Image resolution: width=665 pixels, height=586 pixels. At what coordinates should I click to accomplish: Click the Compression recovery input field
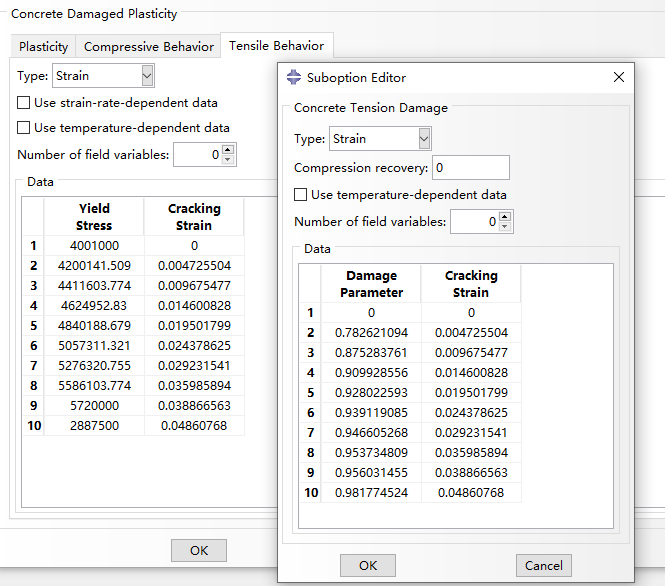coord(470,168)
